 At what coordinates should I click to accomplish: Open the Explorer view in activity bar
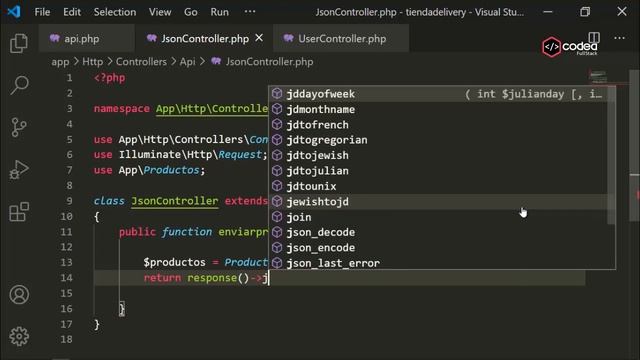click(x=19, y=43)
